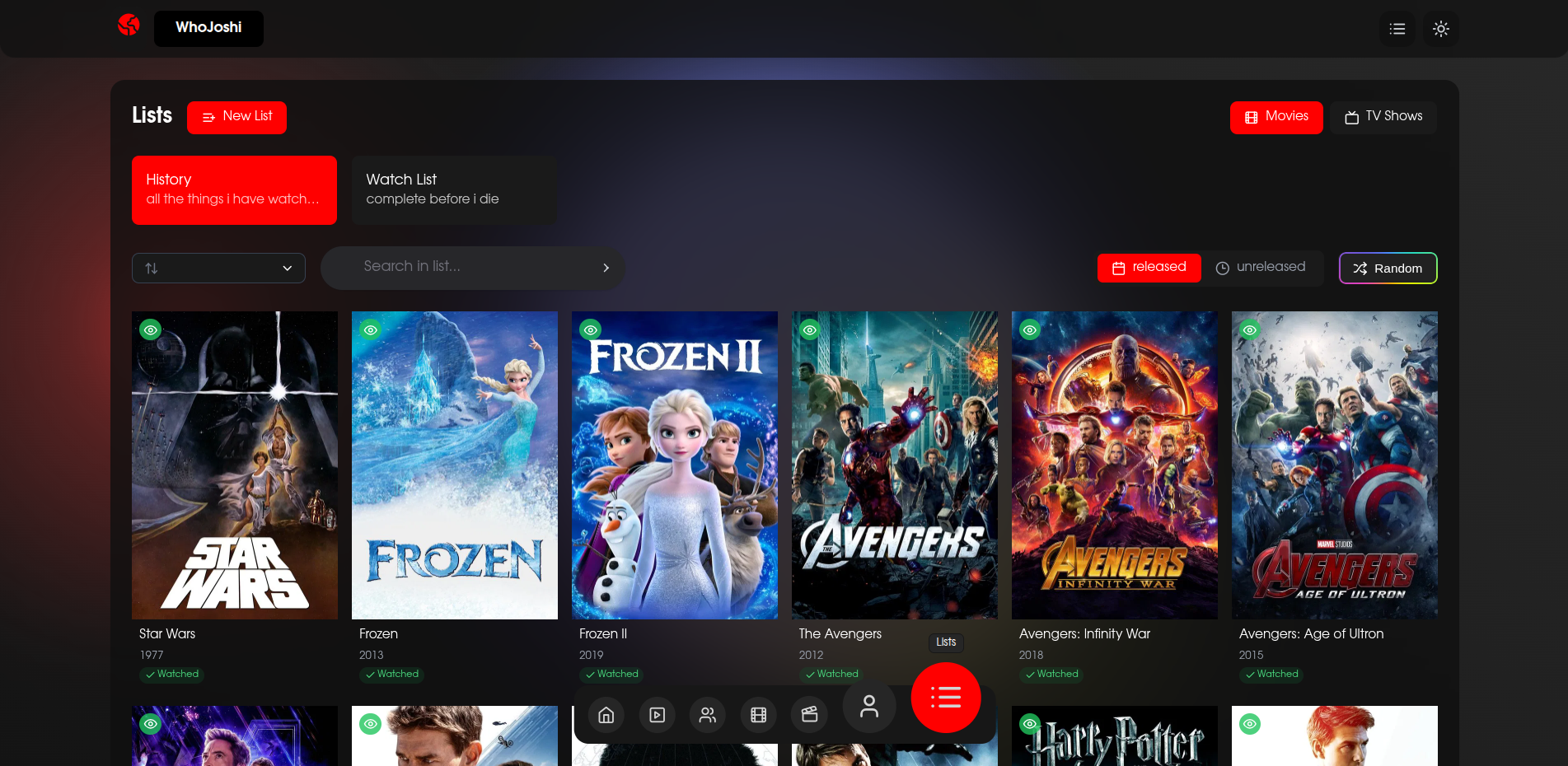This screenshot has height=766, width=1568.
Task: Open the list menu icon in header
Action: (1397, 29)
